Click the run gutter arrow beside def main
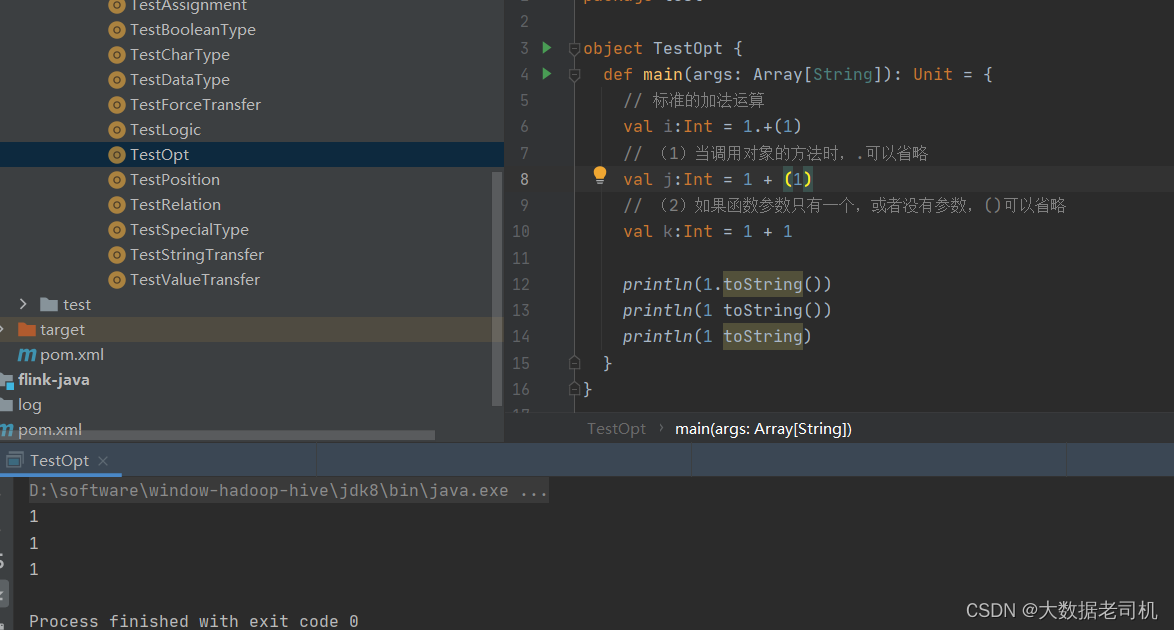 click(547, 74)
